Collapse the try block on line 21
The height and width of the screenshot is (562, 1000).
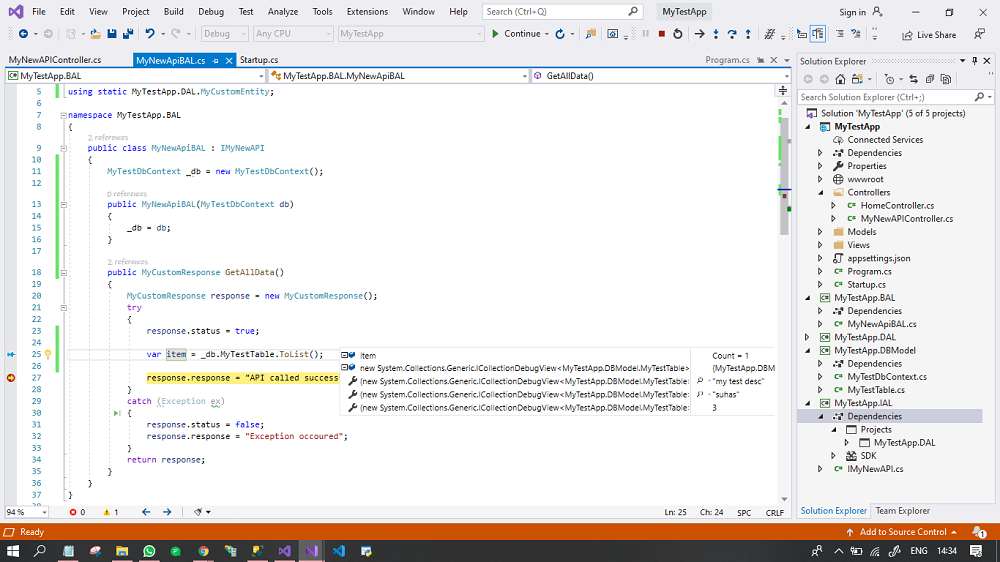pyautogui.click(x=64, y=307)
